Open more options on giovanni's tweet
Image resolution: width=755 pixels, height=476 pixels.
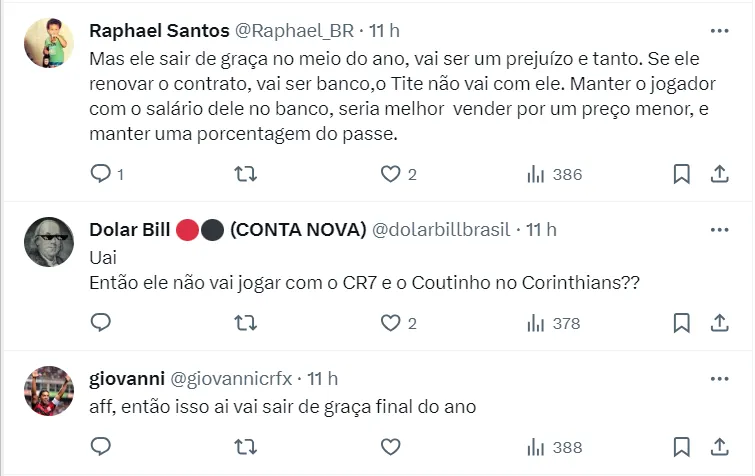point(718,378)
